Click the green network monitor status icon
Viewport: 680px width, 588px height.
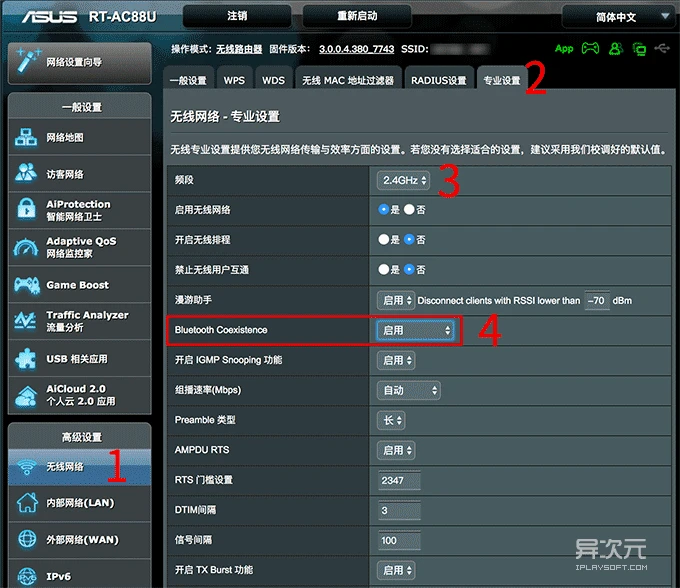pyautogui.click(x=639, y=49)
